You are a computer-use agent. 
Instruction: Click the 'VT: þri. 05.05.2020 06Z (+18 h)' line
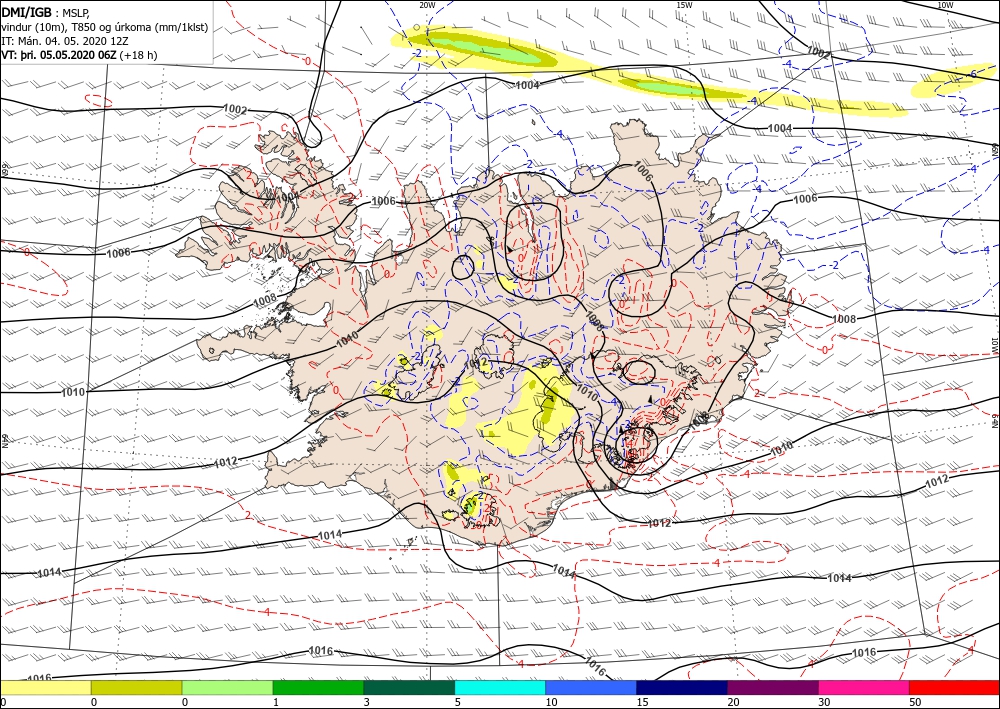79,55
